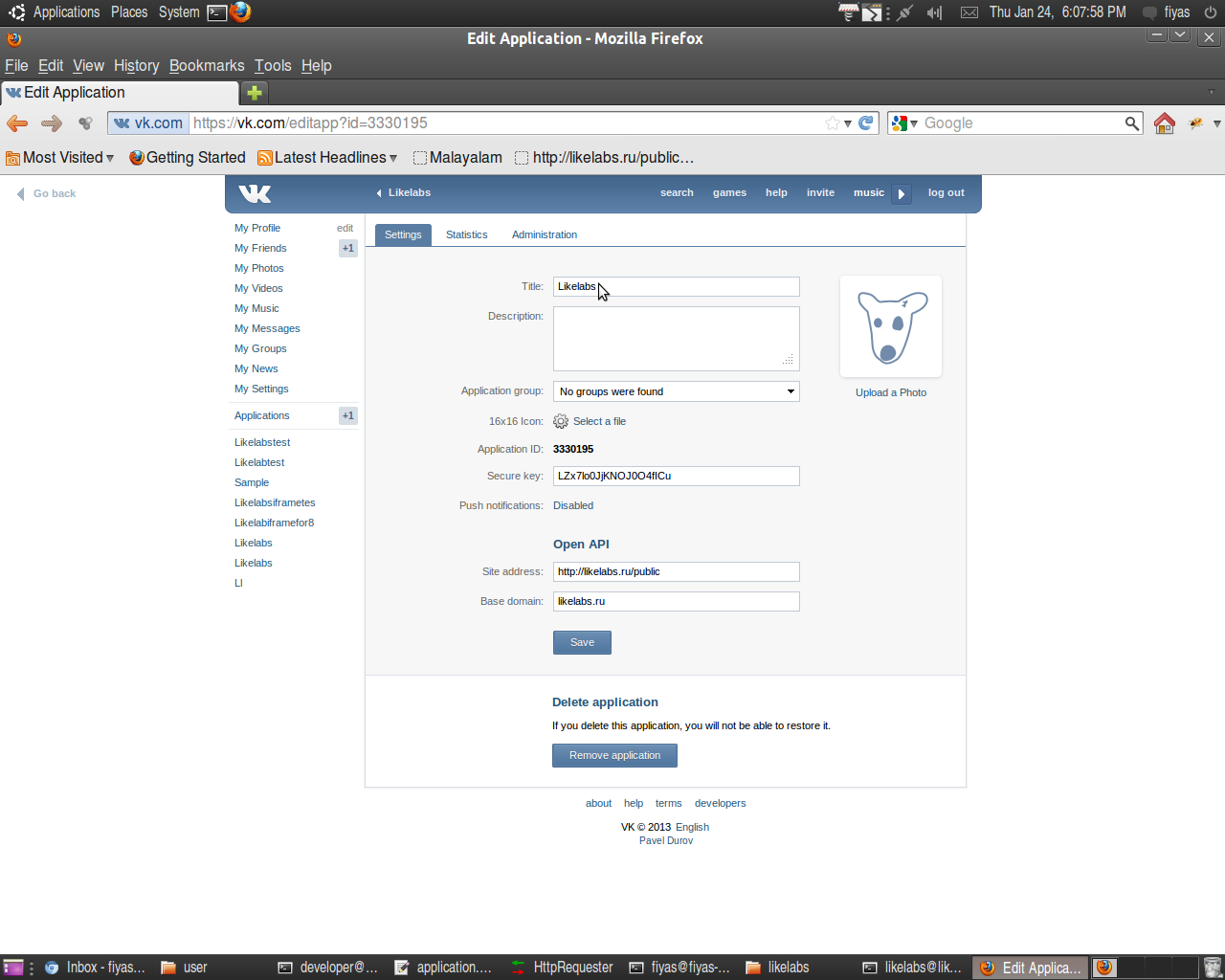Open the Bookmarks menu
Screen dimensions: 1225x980
[207, 66]
